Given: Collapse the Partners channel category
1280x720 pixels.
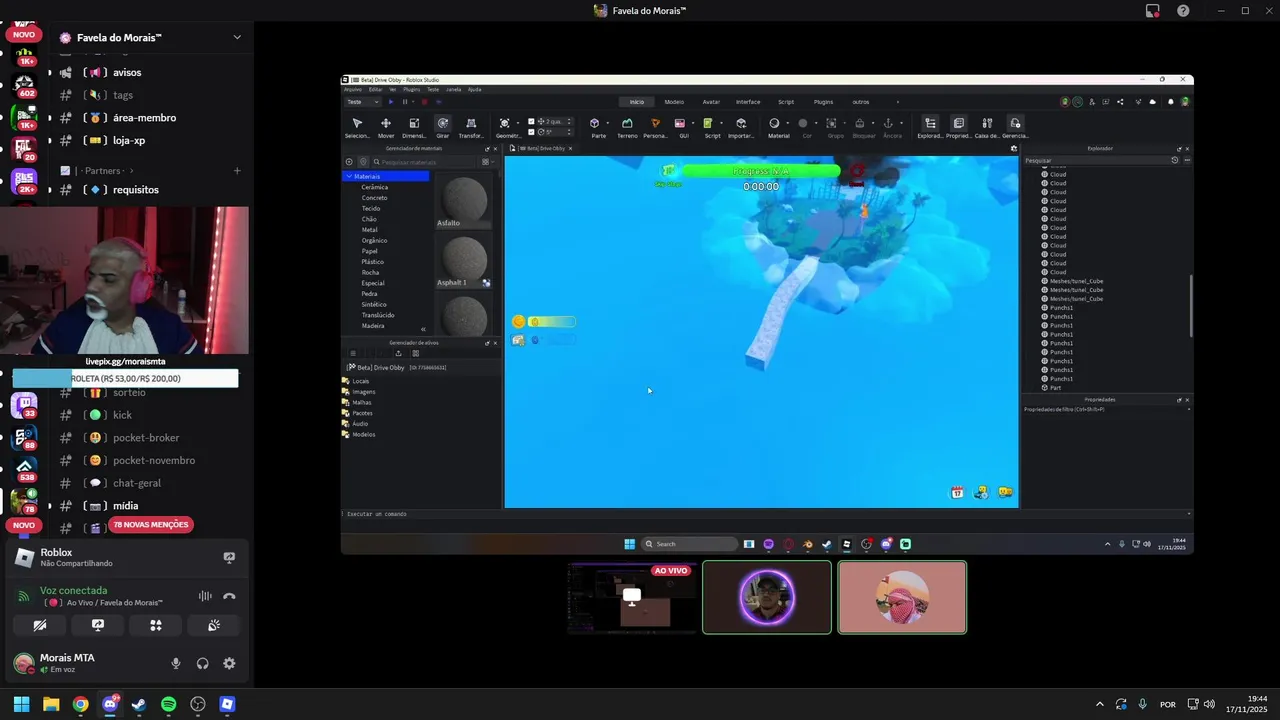Looking at the screenshot, I should (x=104, y=171).
